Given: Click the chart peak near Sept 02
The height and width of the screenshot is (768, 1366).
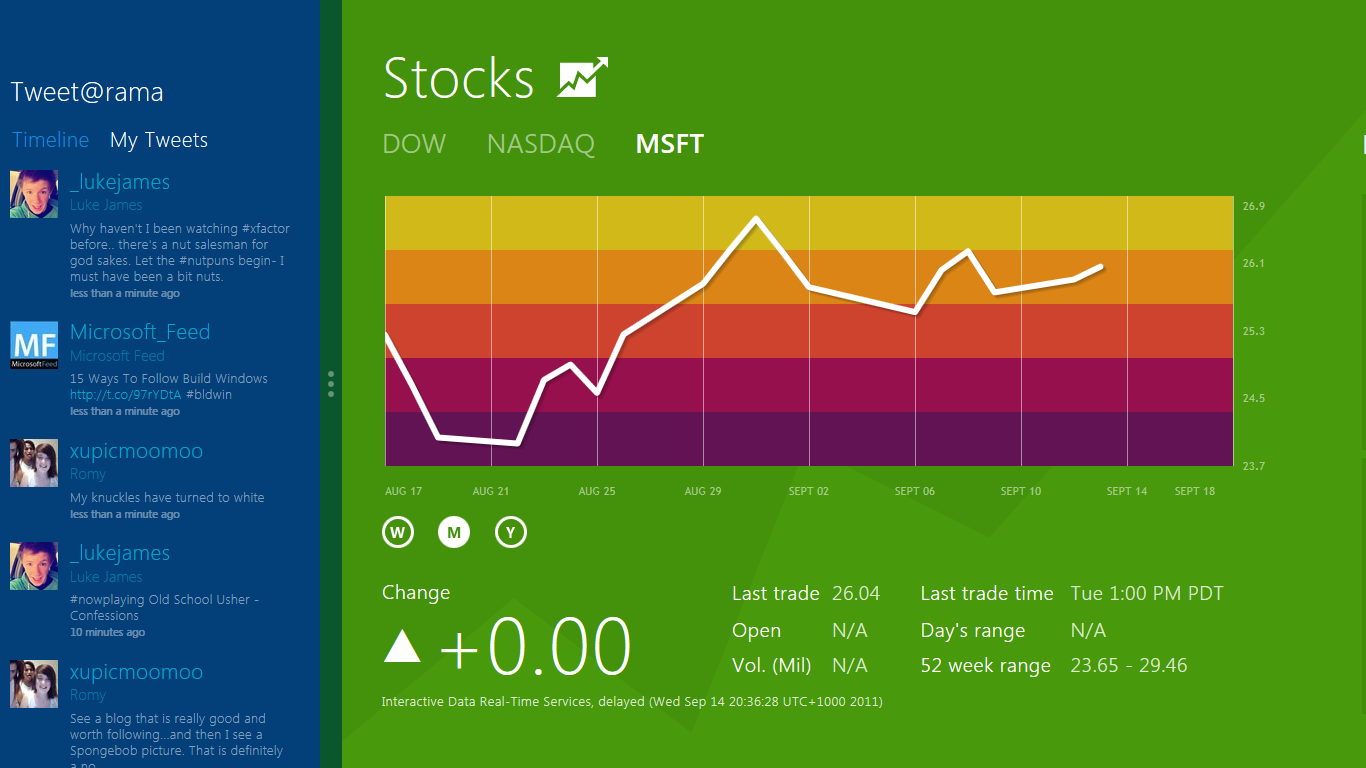Looking at the screenshot, I should point(756,217).
